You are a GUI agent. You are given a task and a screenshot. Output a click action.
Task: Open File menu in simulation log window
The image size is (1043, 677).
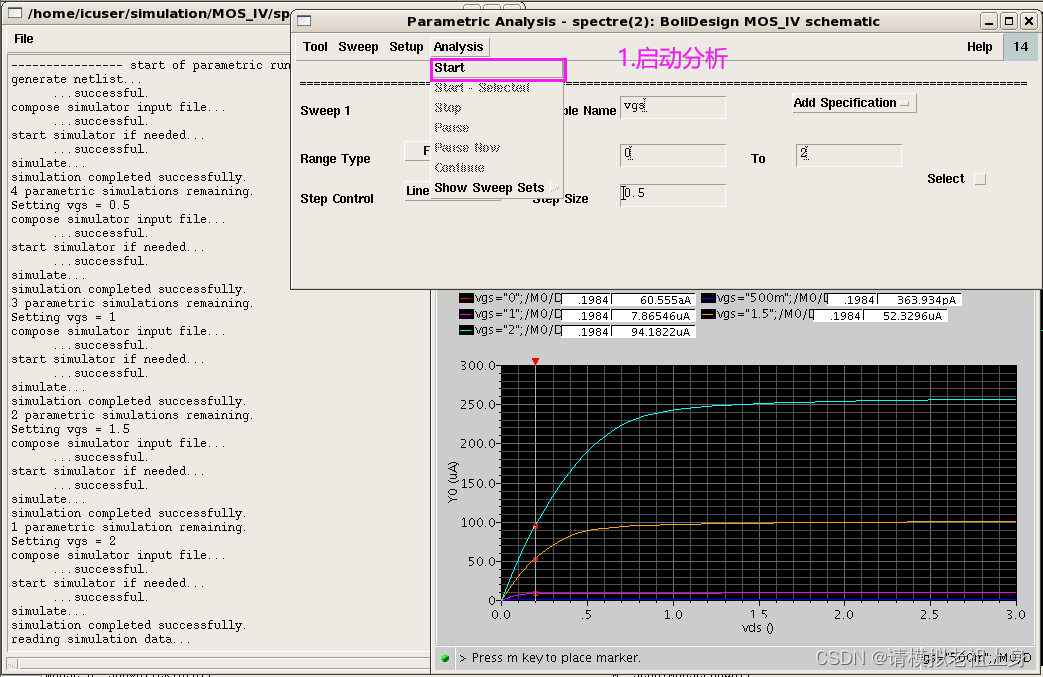(x=23, y=39)
